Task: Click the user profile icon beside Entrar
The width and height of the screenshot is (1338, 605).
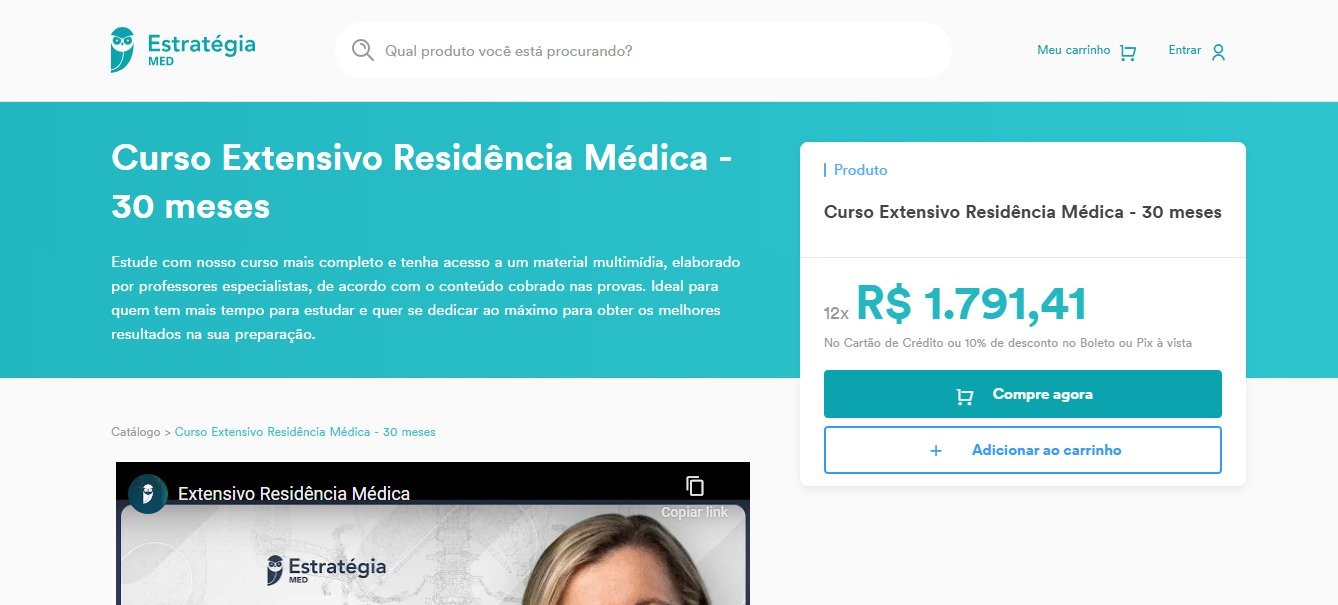Action: tap(1218, 52)
